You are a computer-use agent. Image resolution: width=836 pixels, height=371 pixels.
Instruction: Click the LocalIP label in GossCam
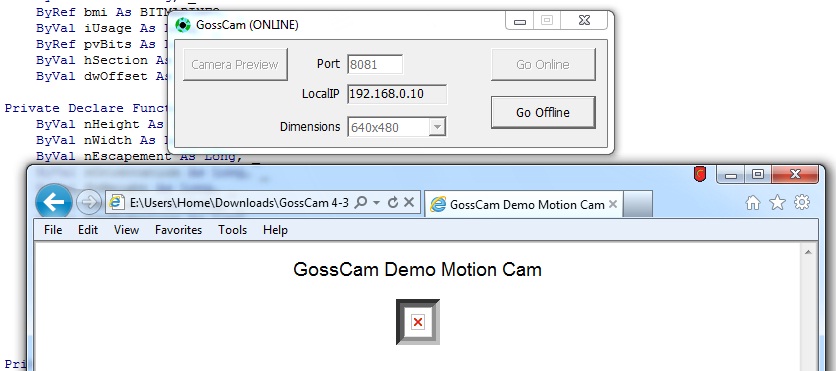coord(320,94)
